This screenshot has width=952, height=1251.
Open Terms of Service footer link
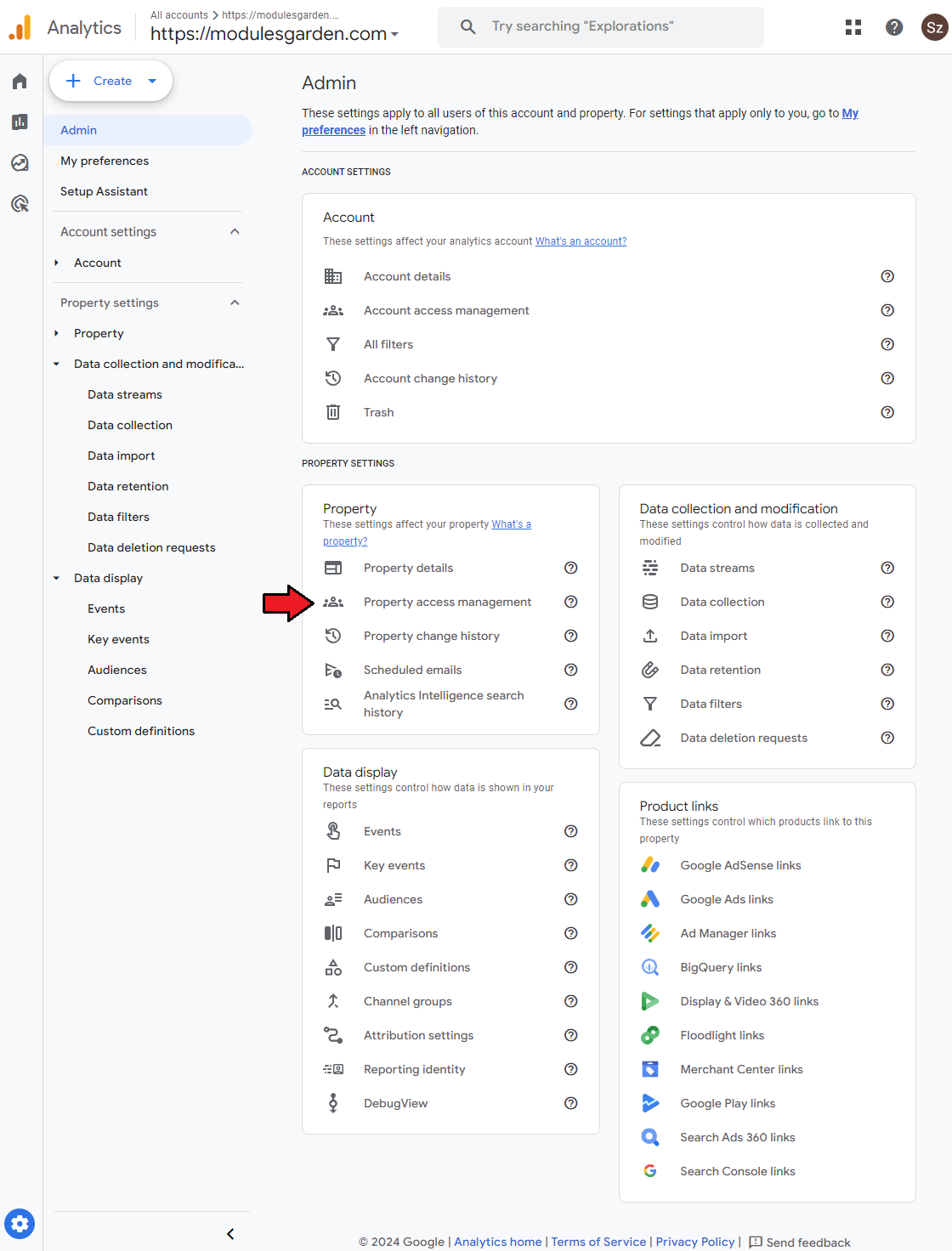pyautogui.click(x=598, y=1242)
